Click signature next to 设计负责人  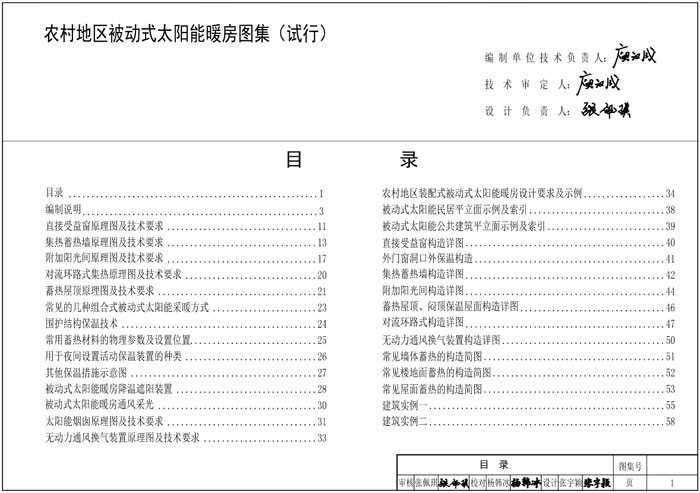(x=606, y=110)
